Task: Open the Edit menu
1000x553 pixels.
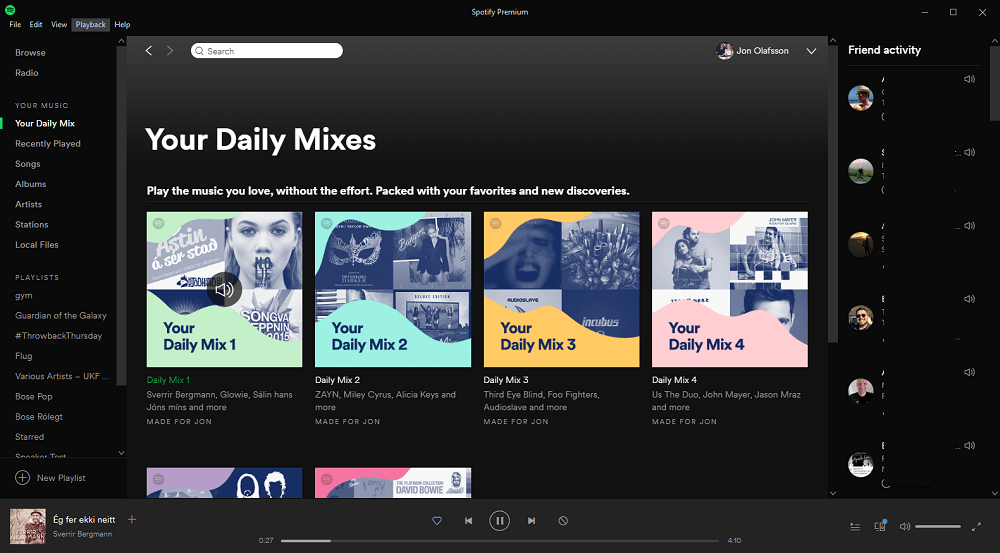Action: (x=36, y=24)
